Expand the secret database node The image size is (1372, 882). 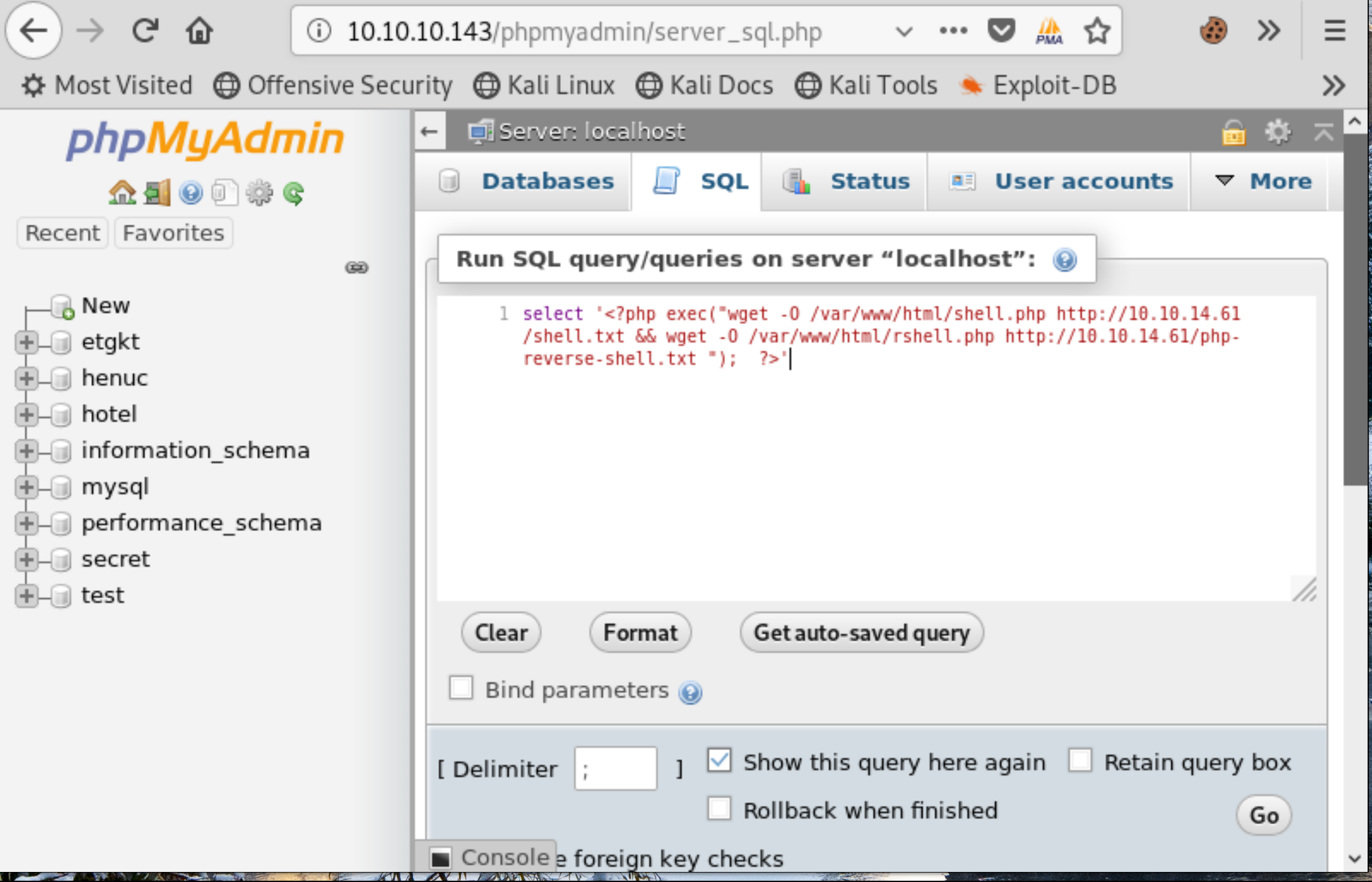point(26,559)
